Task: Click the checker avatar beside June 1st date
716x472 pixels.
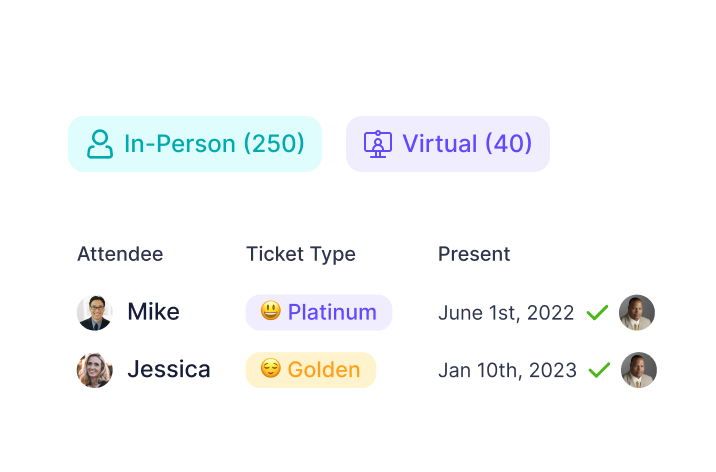Action: pyautogui.click(x=637, y=312)
